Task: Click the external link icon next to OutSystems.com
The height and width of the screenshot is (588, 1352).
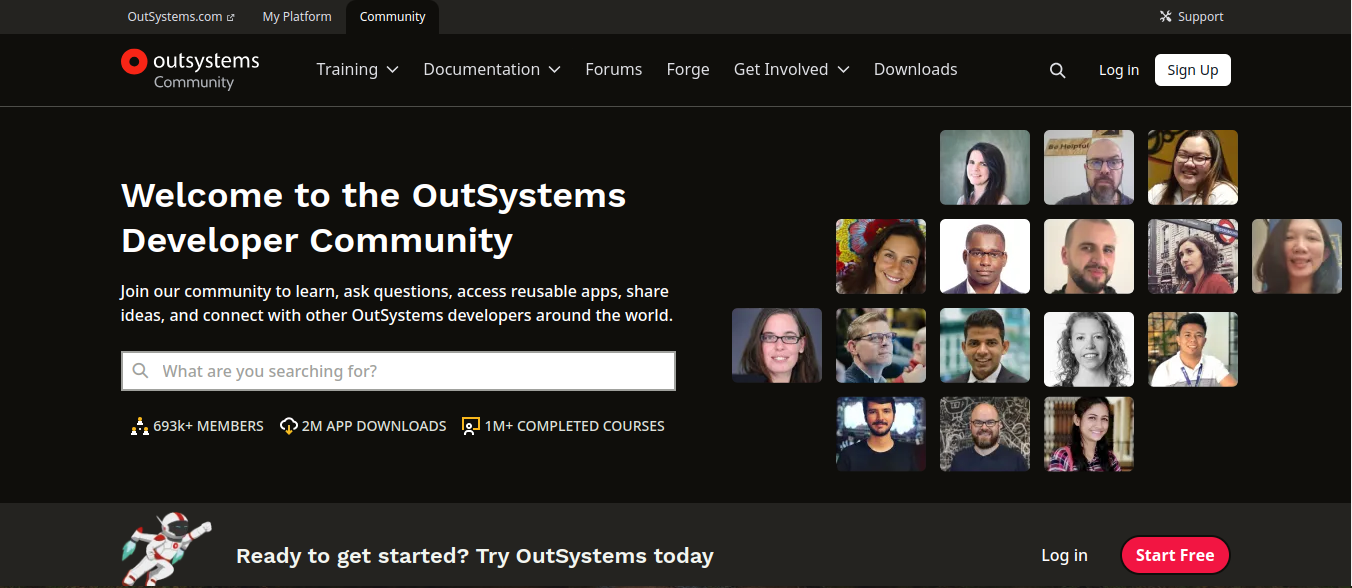Action: pyautogui.click(x=231, y=17)
